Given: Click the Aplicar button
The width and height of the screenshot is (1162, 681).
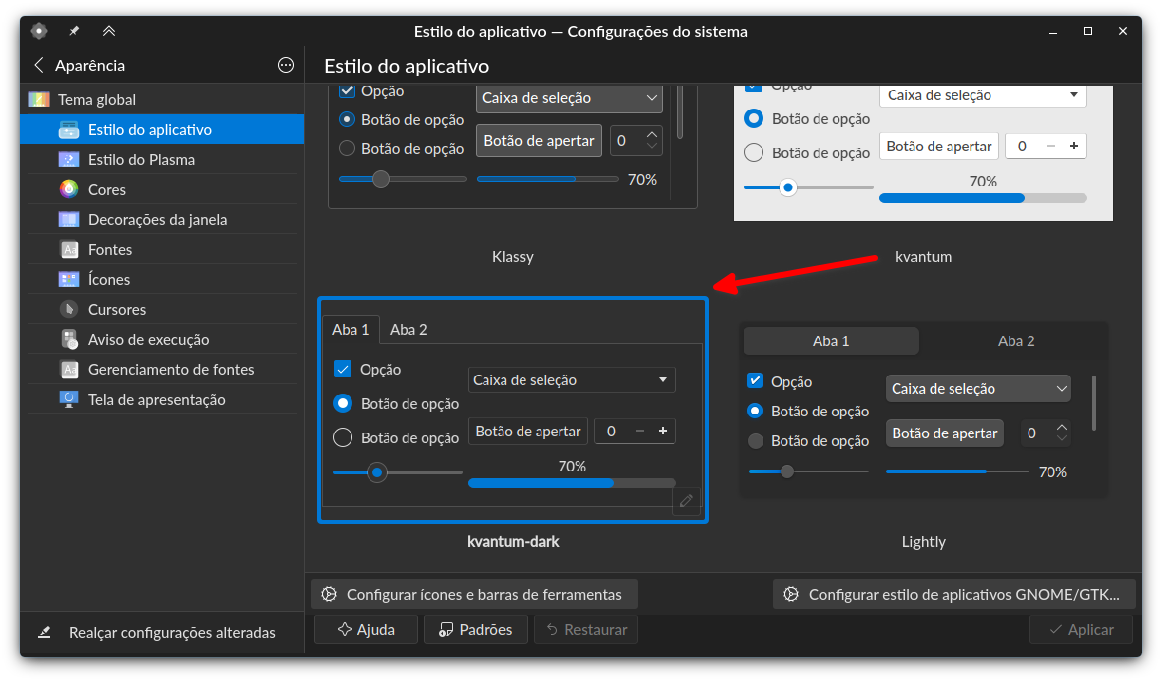Looking at the screenshot, I should click(x=1081, y=629).
